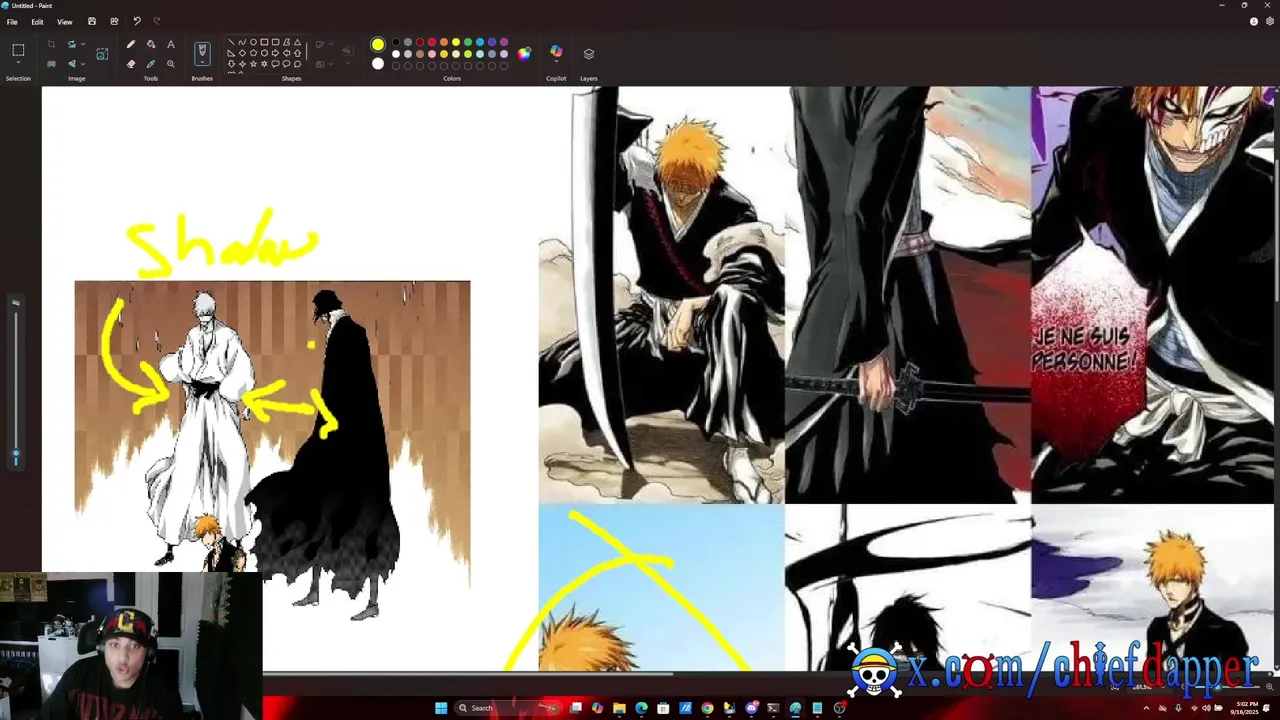Image resolution: width=1280 pixels, height=720 pixels.
Task: Pick the green color swatch
Action: 468,42
